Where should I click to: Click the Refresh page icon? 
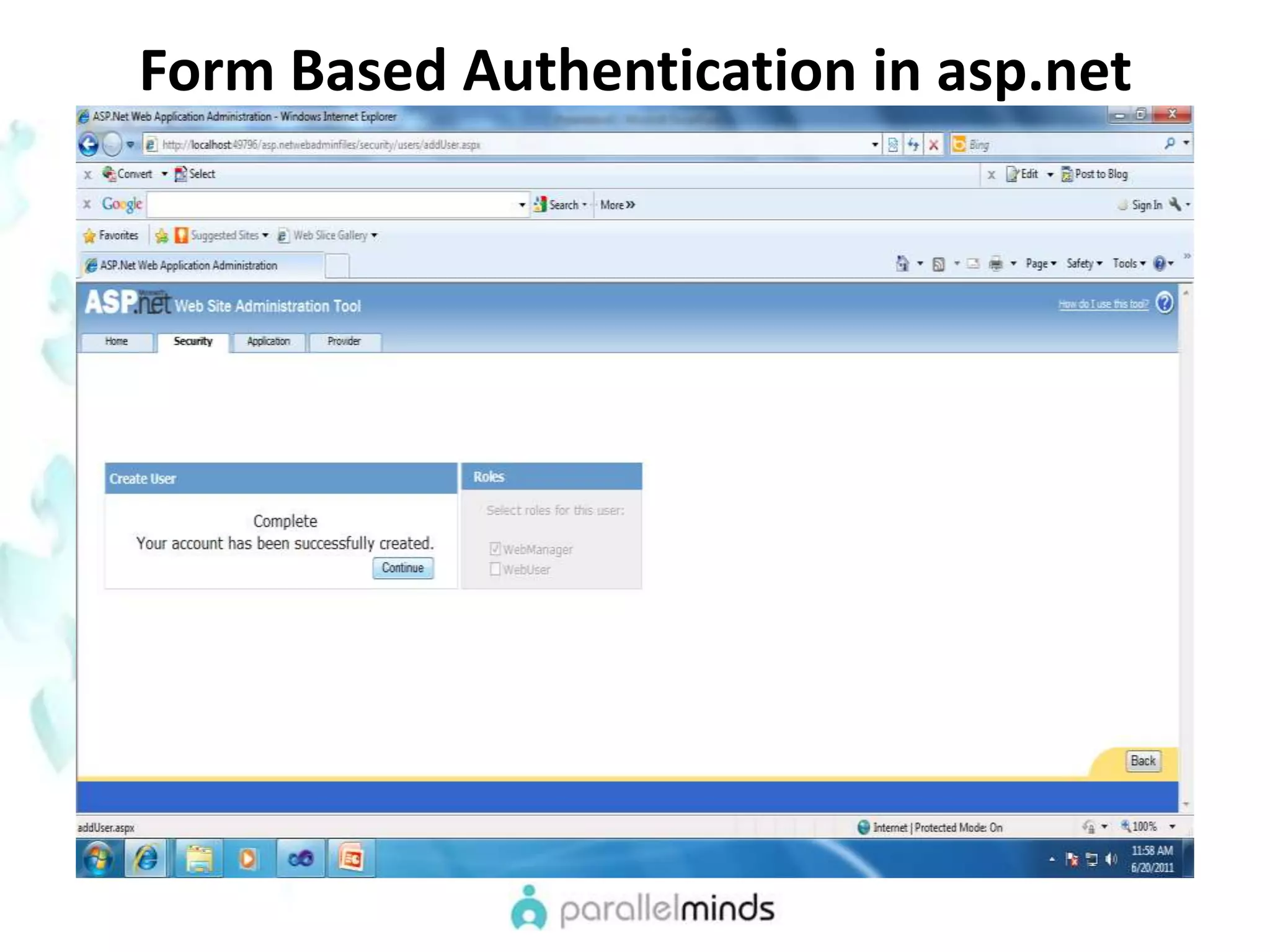[913, 145]
